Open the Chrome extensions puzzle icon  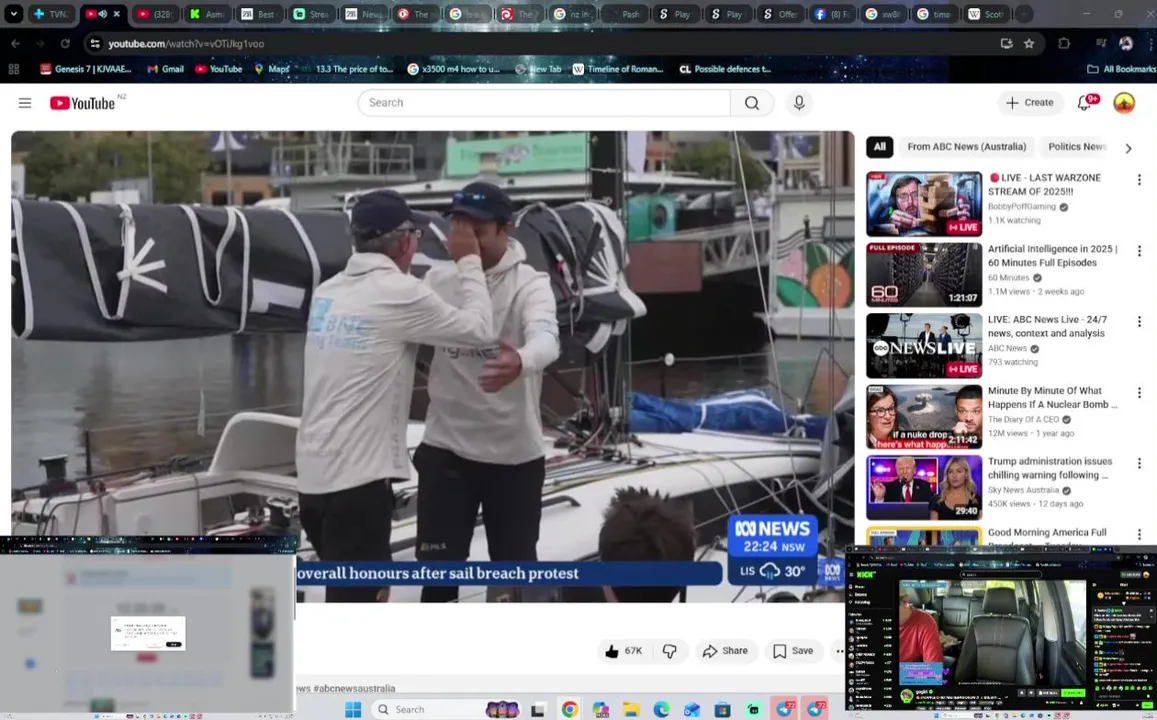pos(1064,44)
